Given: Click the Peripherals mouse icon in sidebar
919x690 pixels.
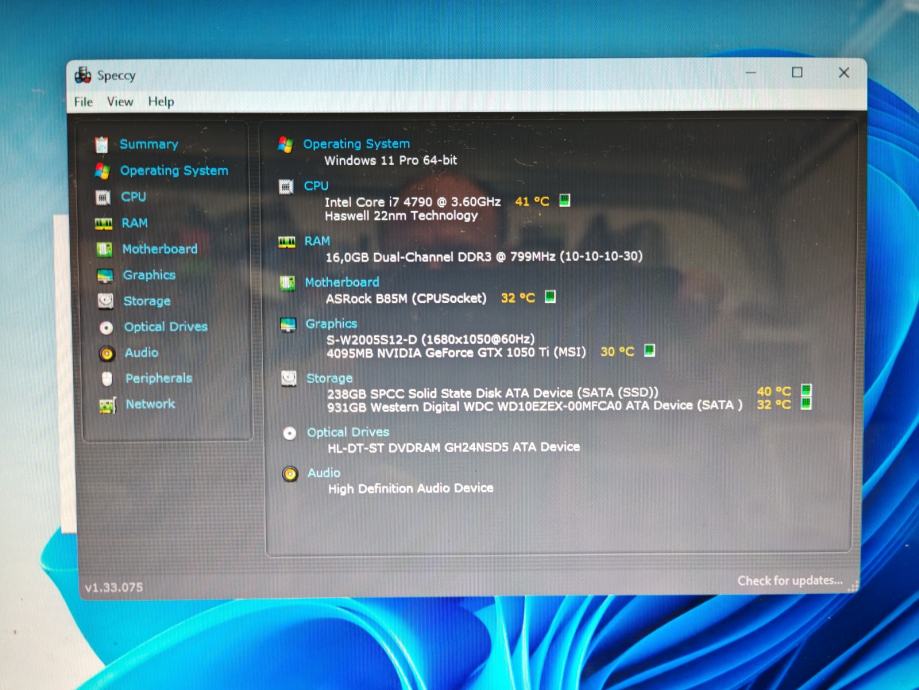Looking at the screenshot, I should 107,379.
